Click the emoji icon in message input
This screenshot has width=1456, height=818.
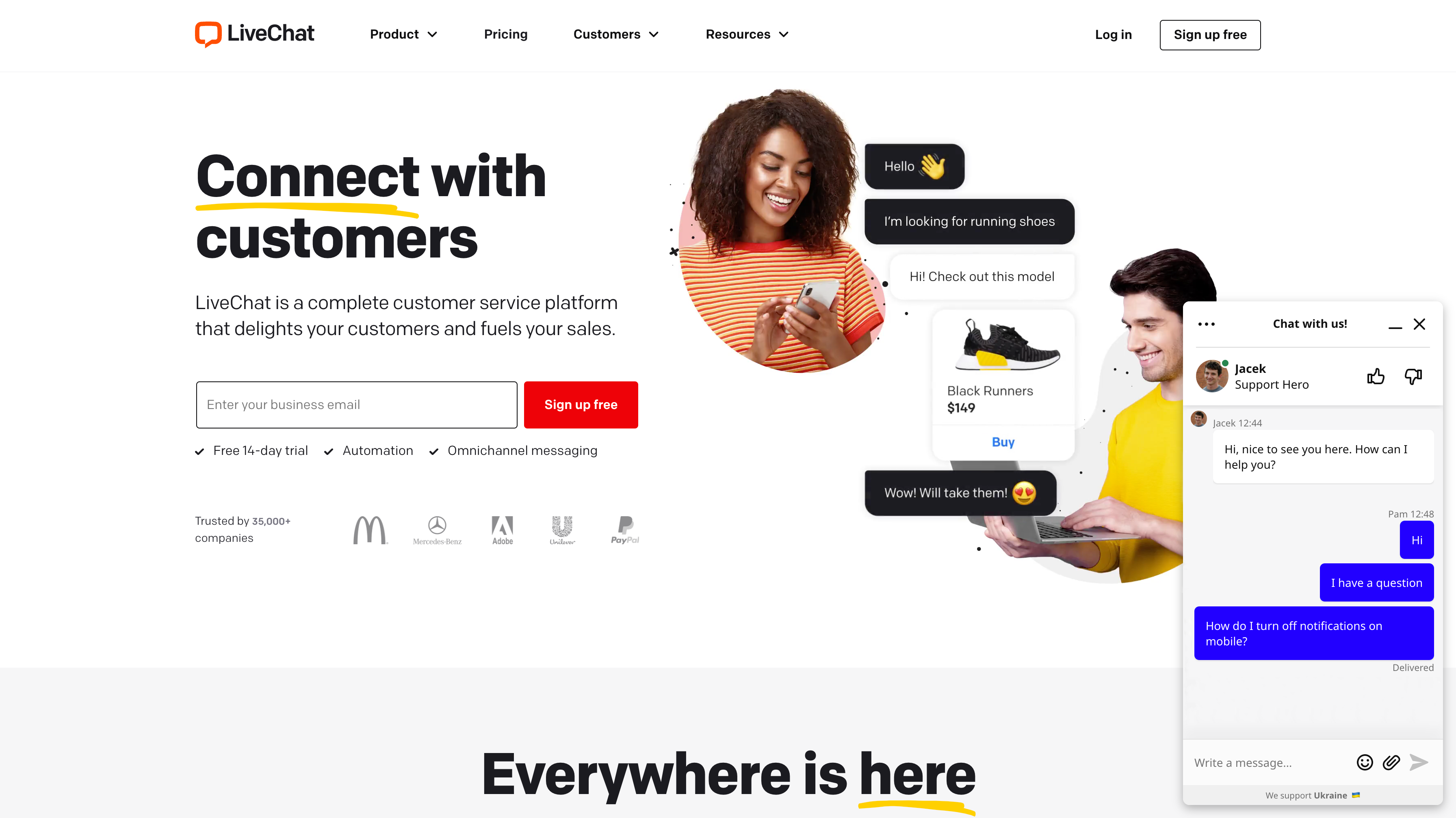pyautogui.click(x=1365, y=762)
